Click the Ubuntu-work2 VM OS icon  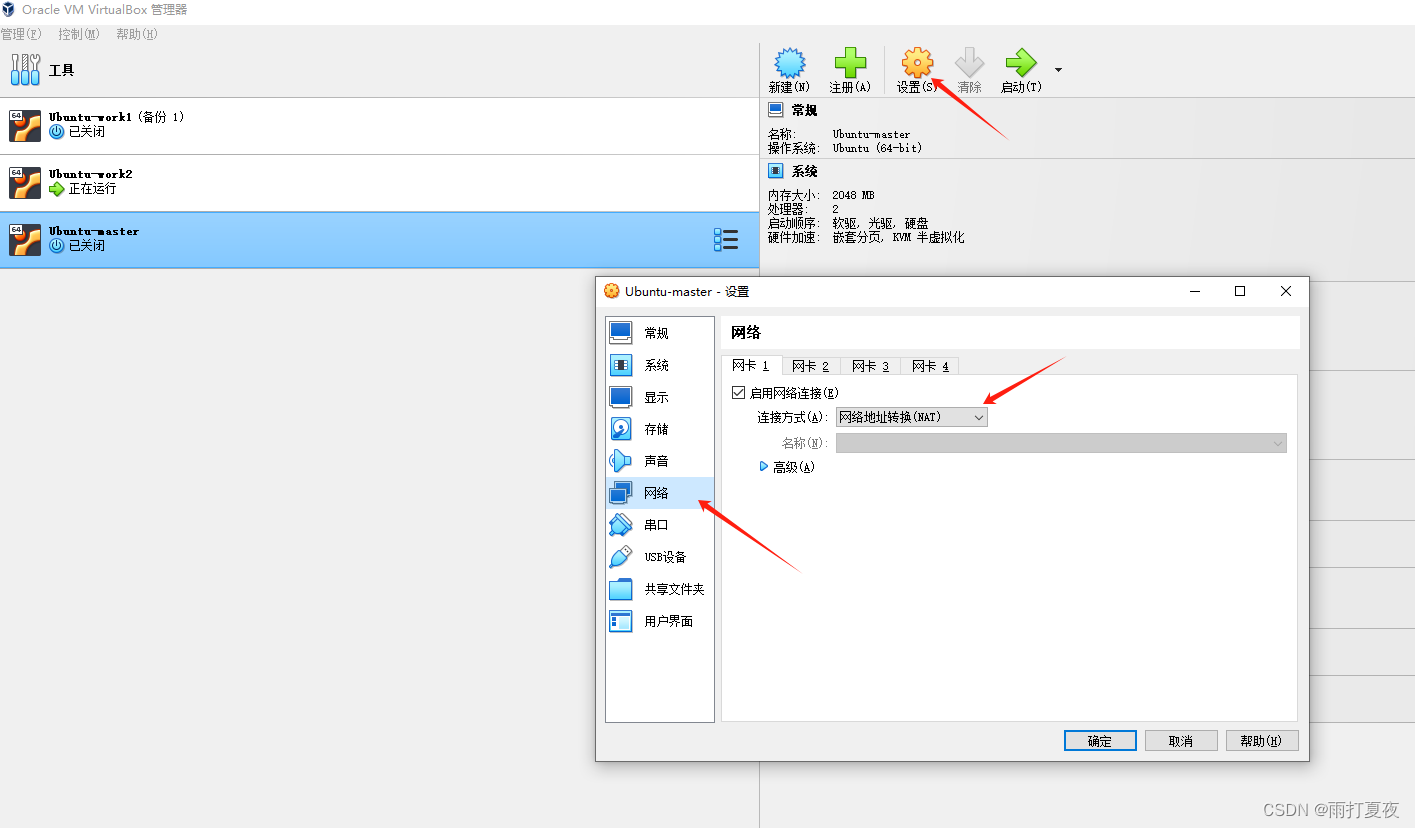(25, 183)
